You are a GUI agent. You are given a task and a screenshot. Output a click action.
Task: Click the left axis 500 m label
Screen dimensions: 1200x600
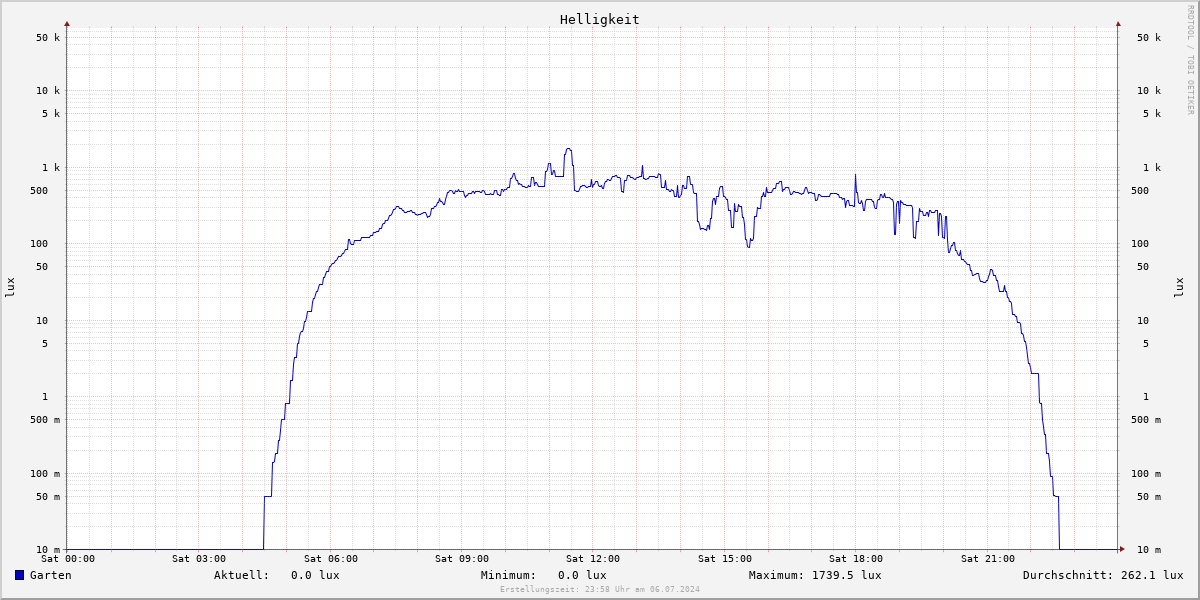pos(45,420)
